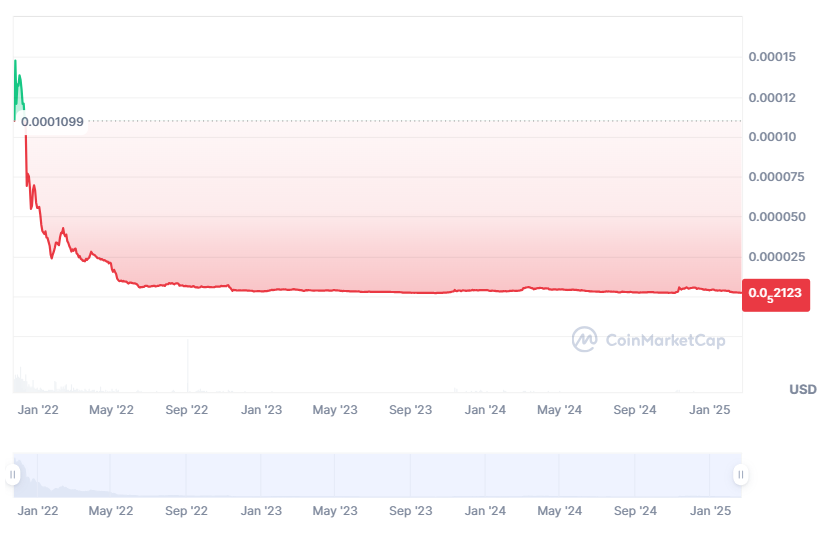
Task: Click the right range slider handle
Action: coord(740,475)
